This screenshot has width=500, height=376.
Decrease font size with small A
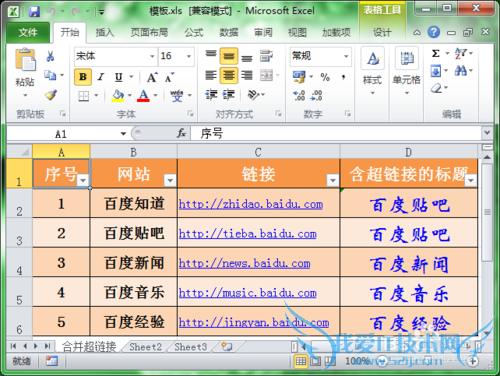(x=169, y=78)
